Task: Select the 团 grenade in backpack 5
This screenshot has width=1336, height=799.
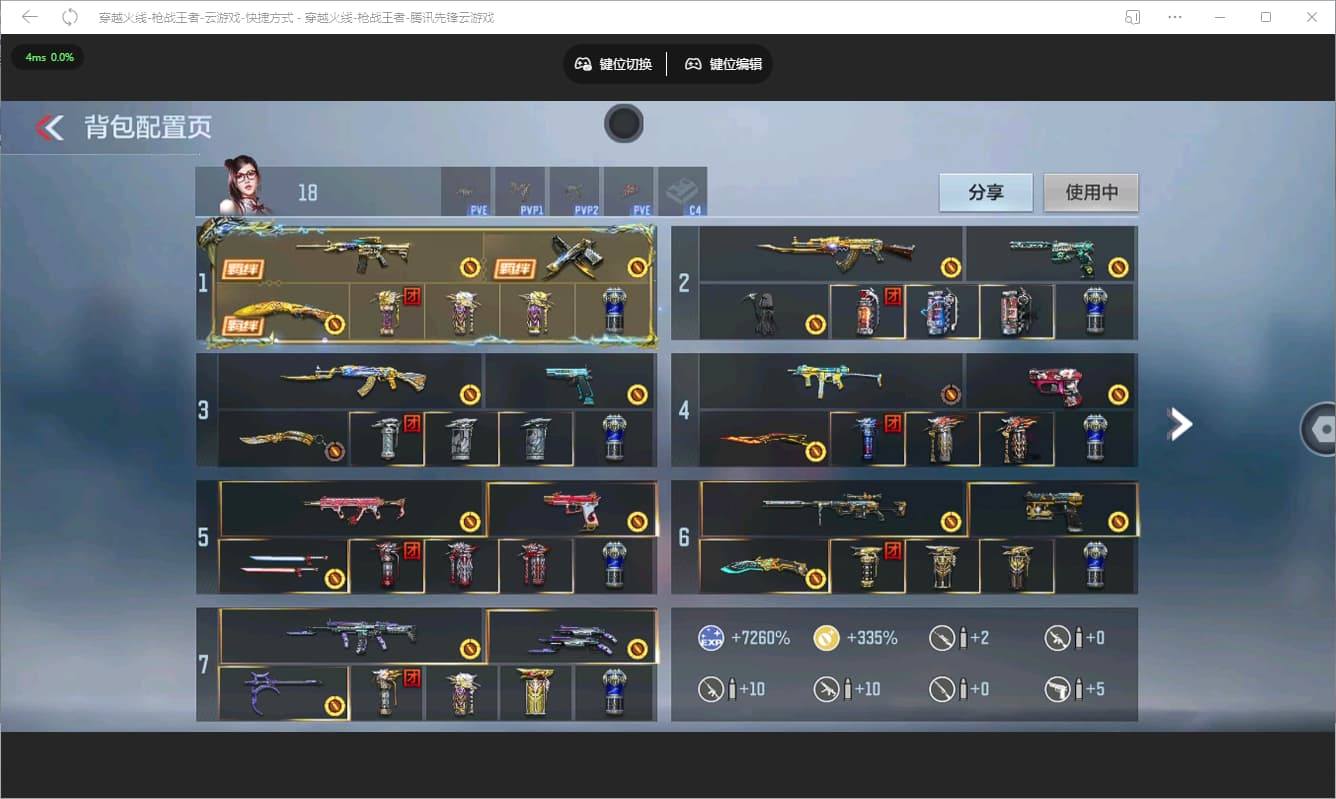Action: point(387,566)
